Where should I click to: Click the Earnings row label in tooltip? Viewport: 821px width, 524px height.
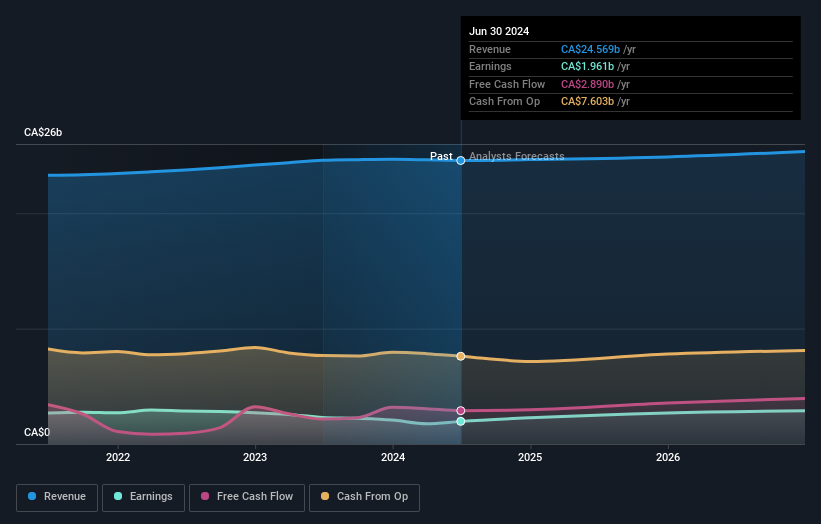tap(490, 66)
